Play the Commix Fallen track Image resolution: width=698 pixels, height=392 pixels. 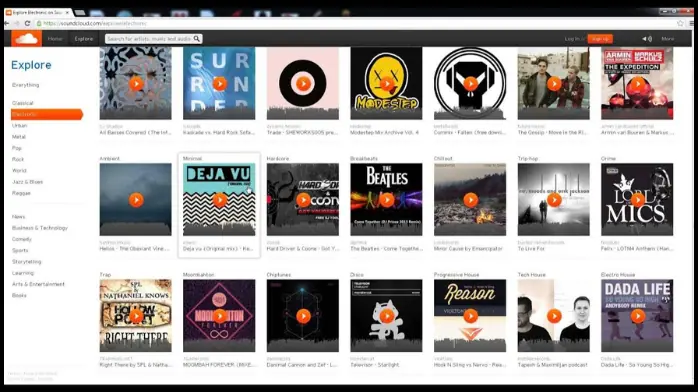(470, 84)
